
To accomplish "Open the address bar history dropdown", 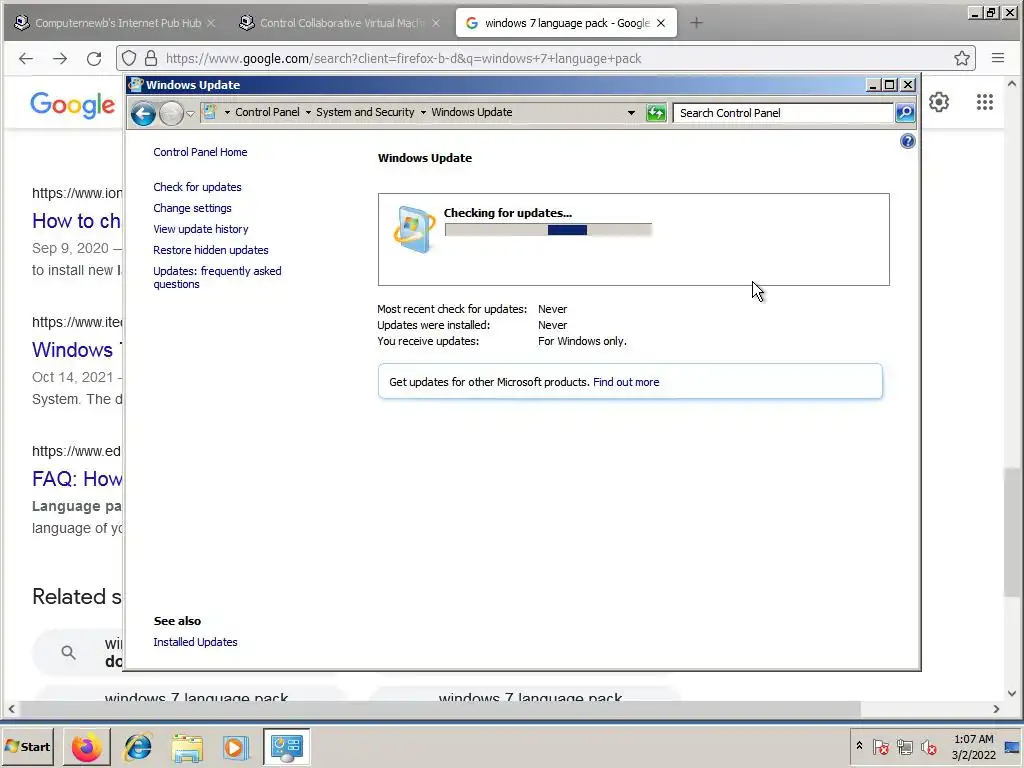I will pyautogui.click(x=631, y=112).
